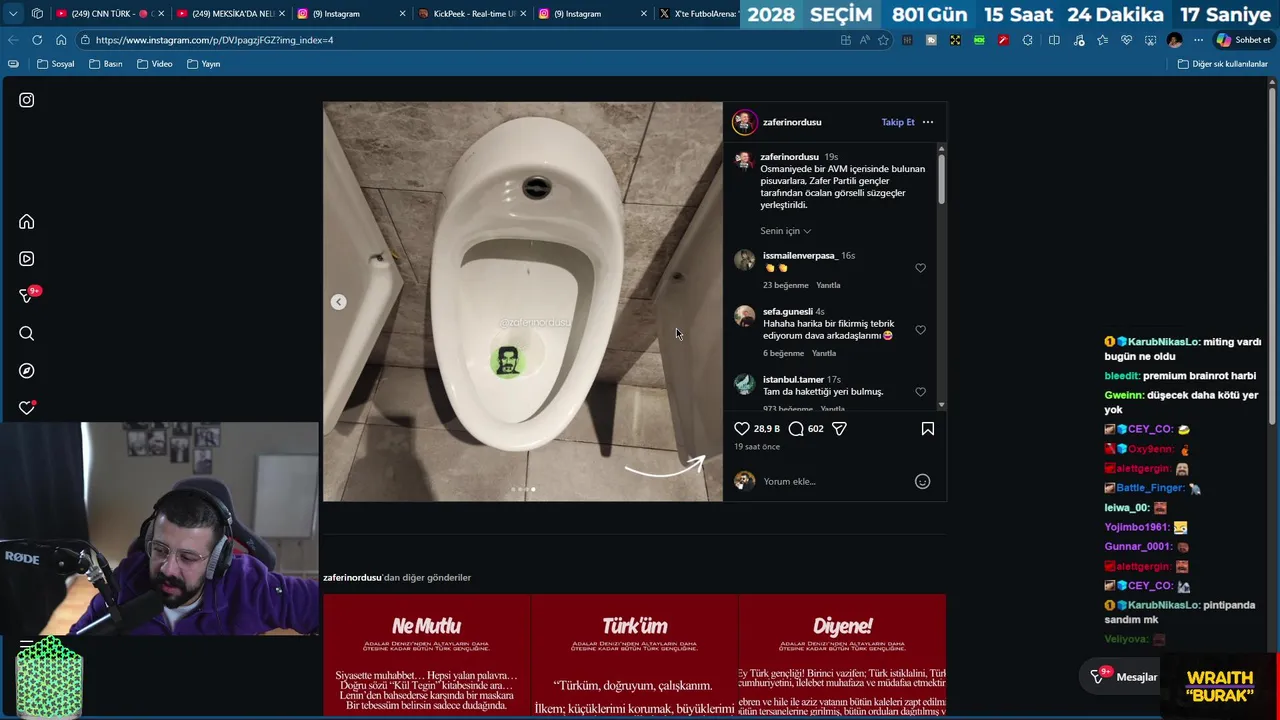This screenshot has width=1280, height=720.
Task: Open the 'Ne Mutlu' post thumbnail
Action: (426, 656)
